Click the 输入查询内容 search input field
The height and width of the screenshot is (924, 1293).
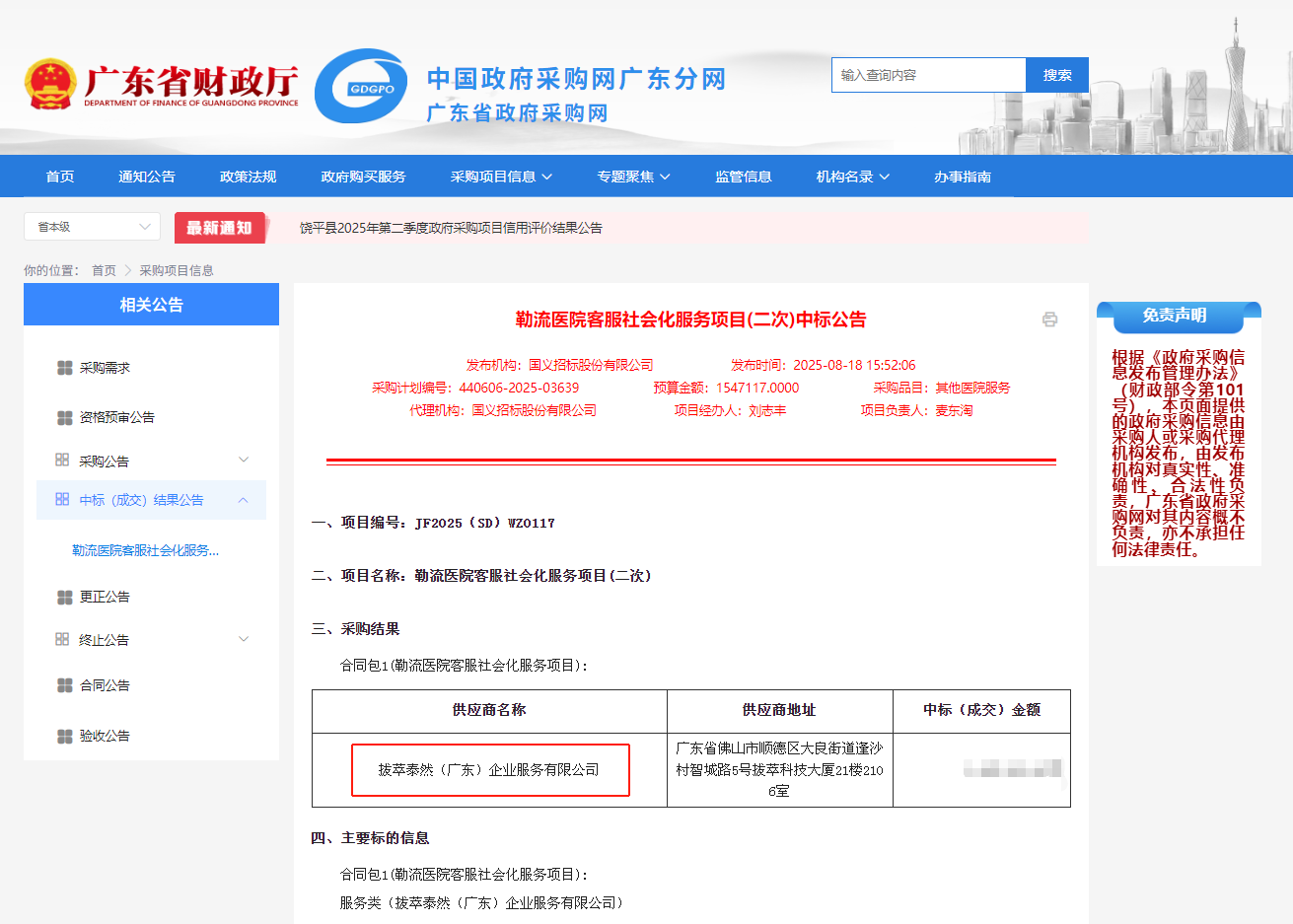(x=929, y=75)
